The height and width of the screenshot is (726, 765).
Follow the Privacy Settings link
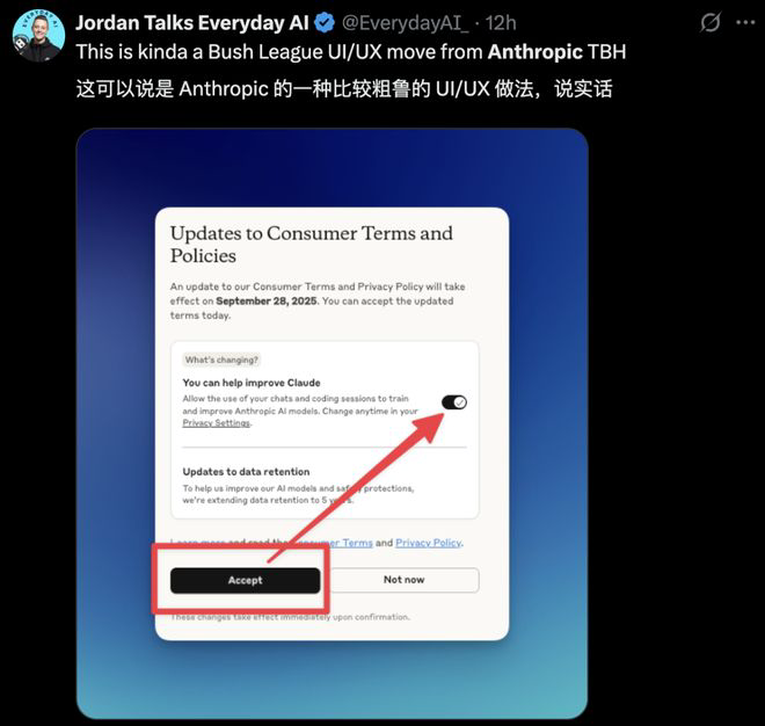(x=216, y=423)
